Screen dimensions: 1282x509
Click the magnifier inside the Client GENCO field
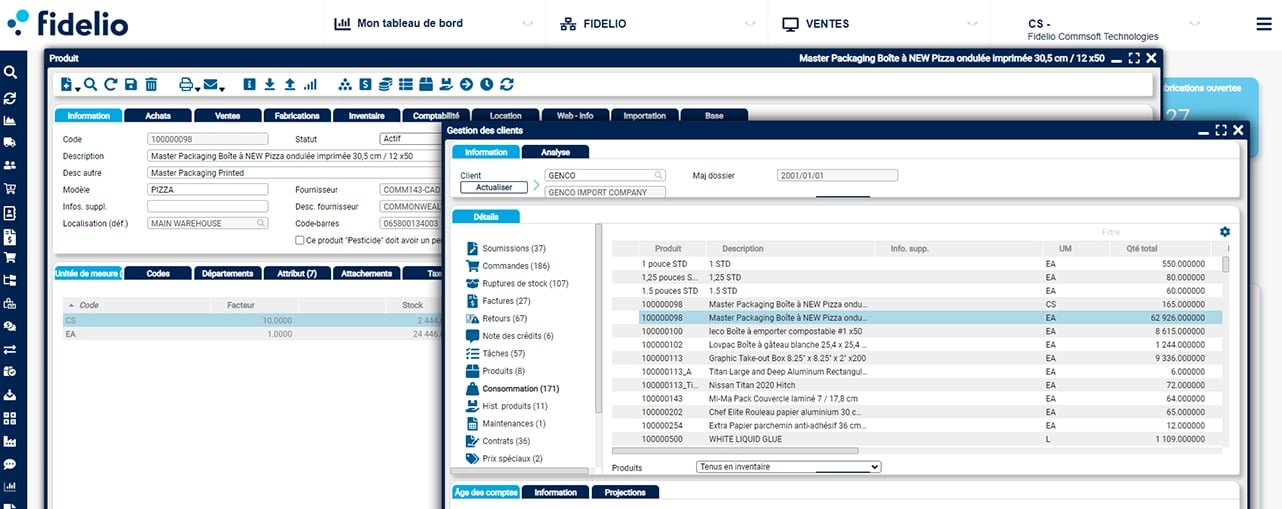coord(658,175)
